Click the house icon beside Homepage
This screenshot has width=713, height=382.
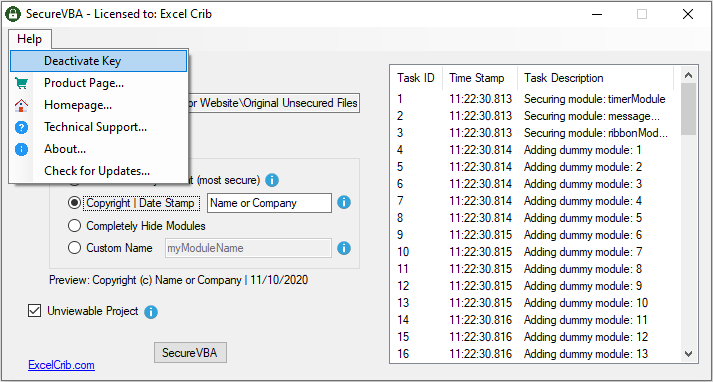click(x=21, y=106)
